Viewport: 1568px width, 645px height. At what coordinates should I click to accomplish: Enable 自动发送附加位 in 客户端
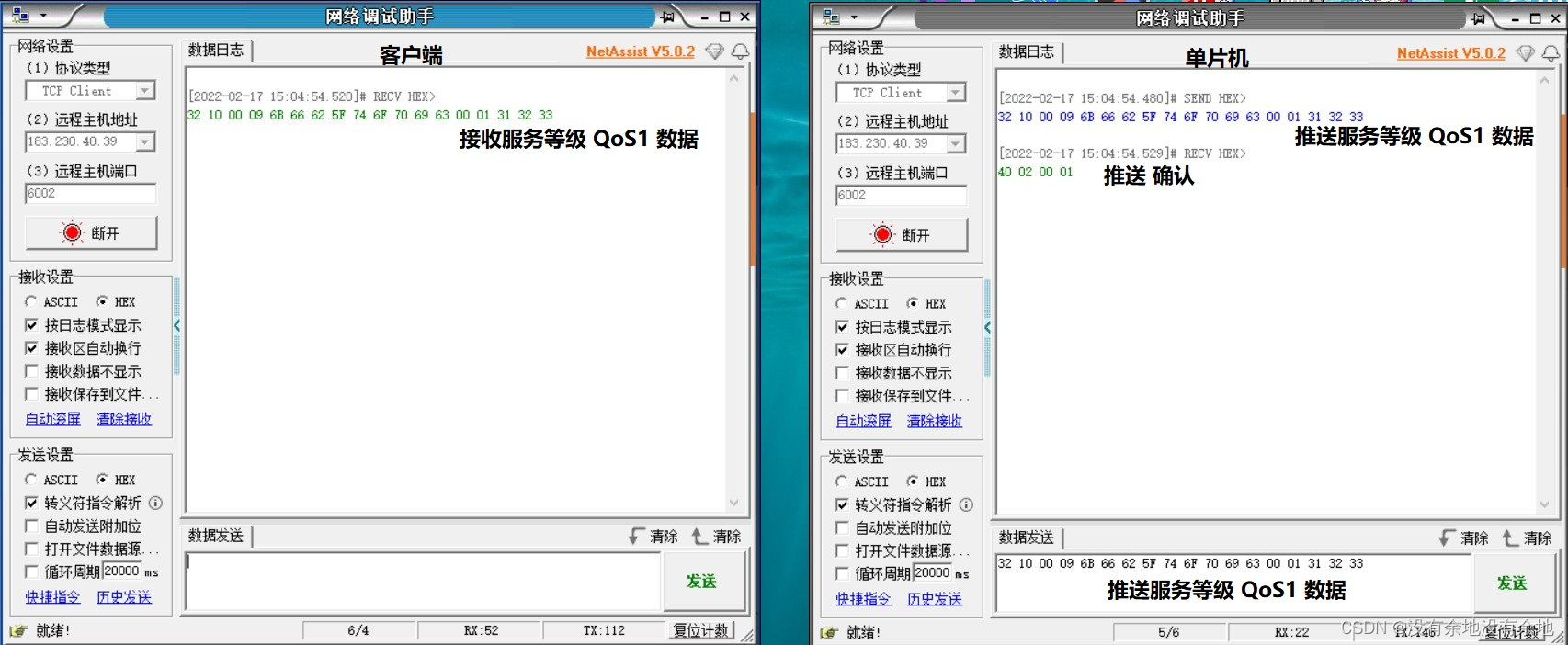31,526
